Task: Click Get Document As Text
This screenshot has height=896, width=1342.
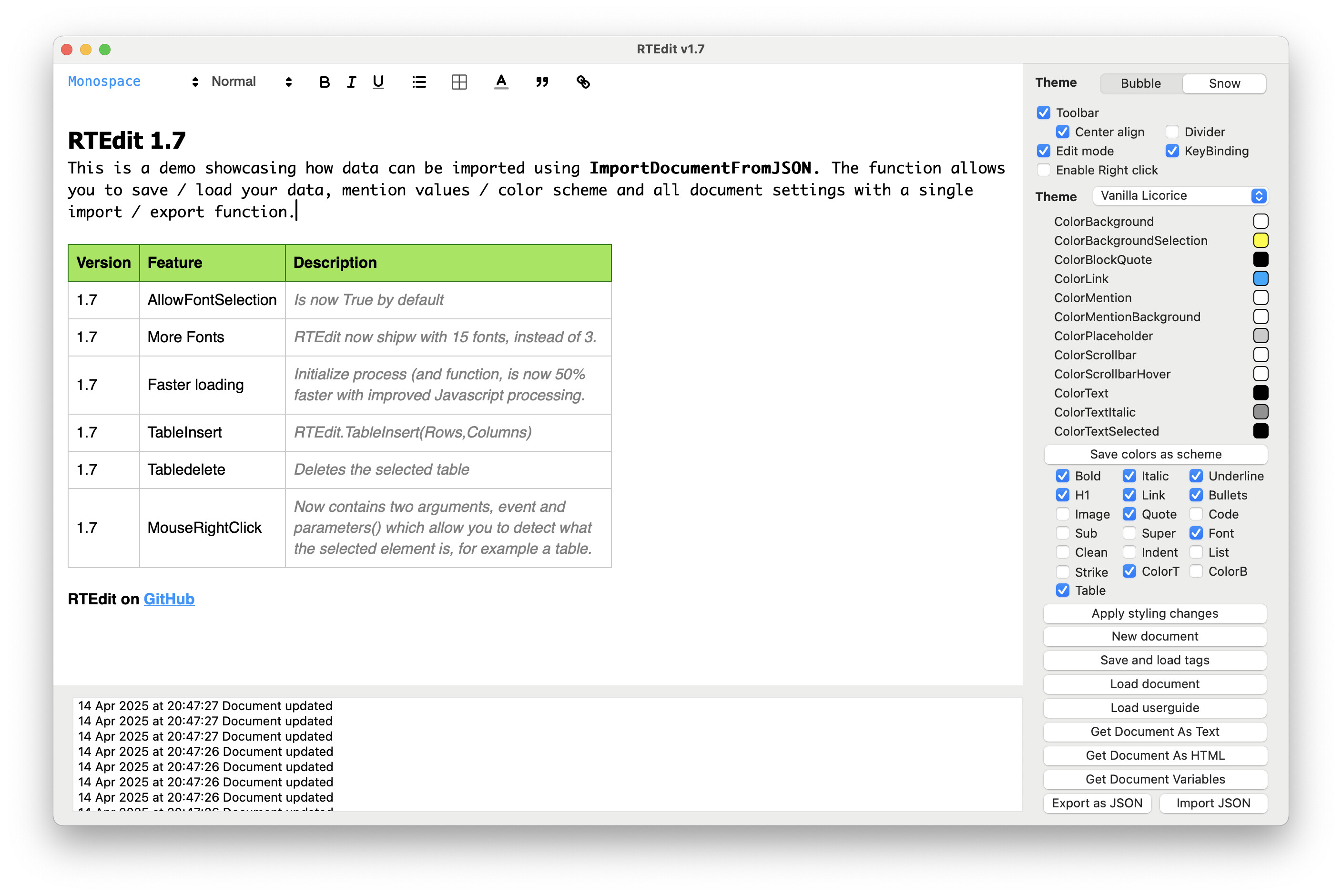Action: pyautogui.click(x=1155, y=732)
